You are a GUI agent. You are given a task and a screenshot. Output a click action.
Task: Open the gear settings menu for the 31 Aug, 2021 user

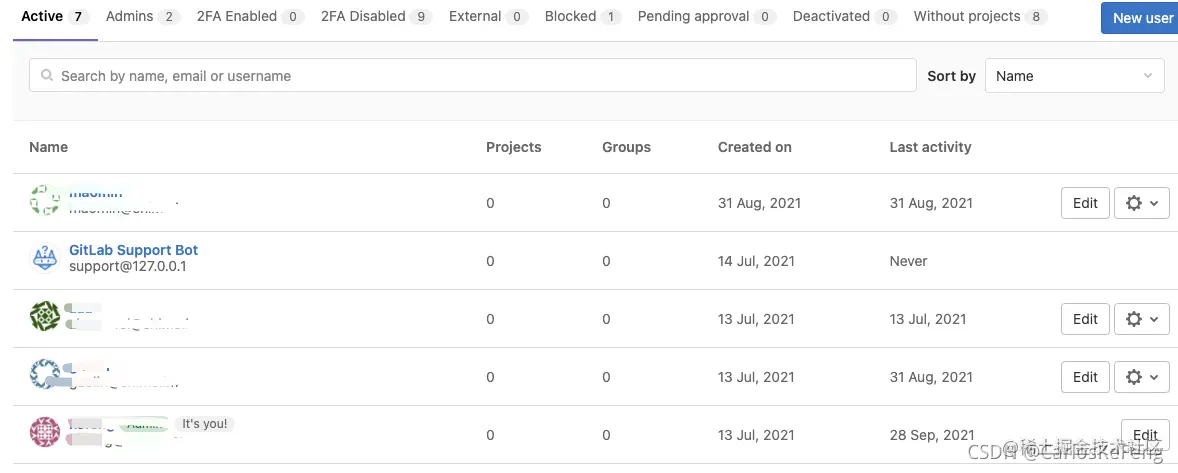(x=1141, y=203)
